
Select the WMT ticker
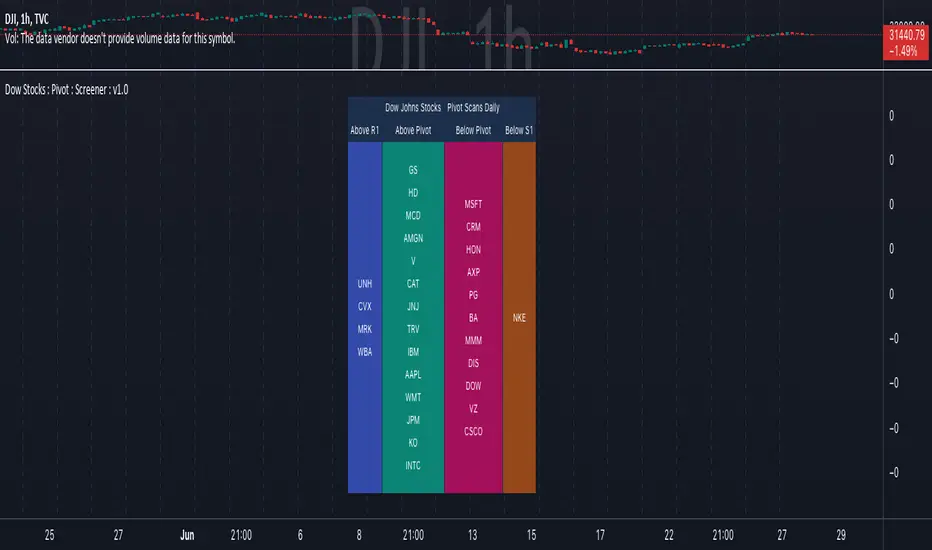click(x=413, y=397)
